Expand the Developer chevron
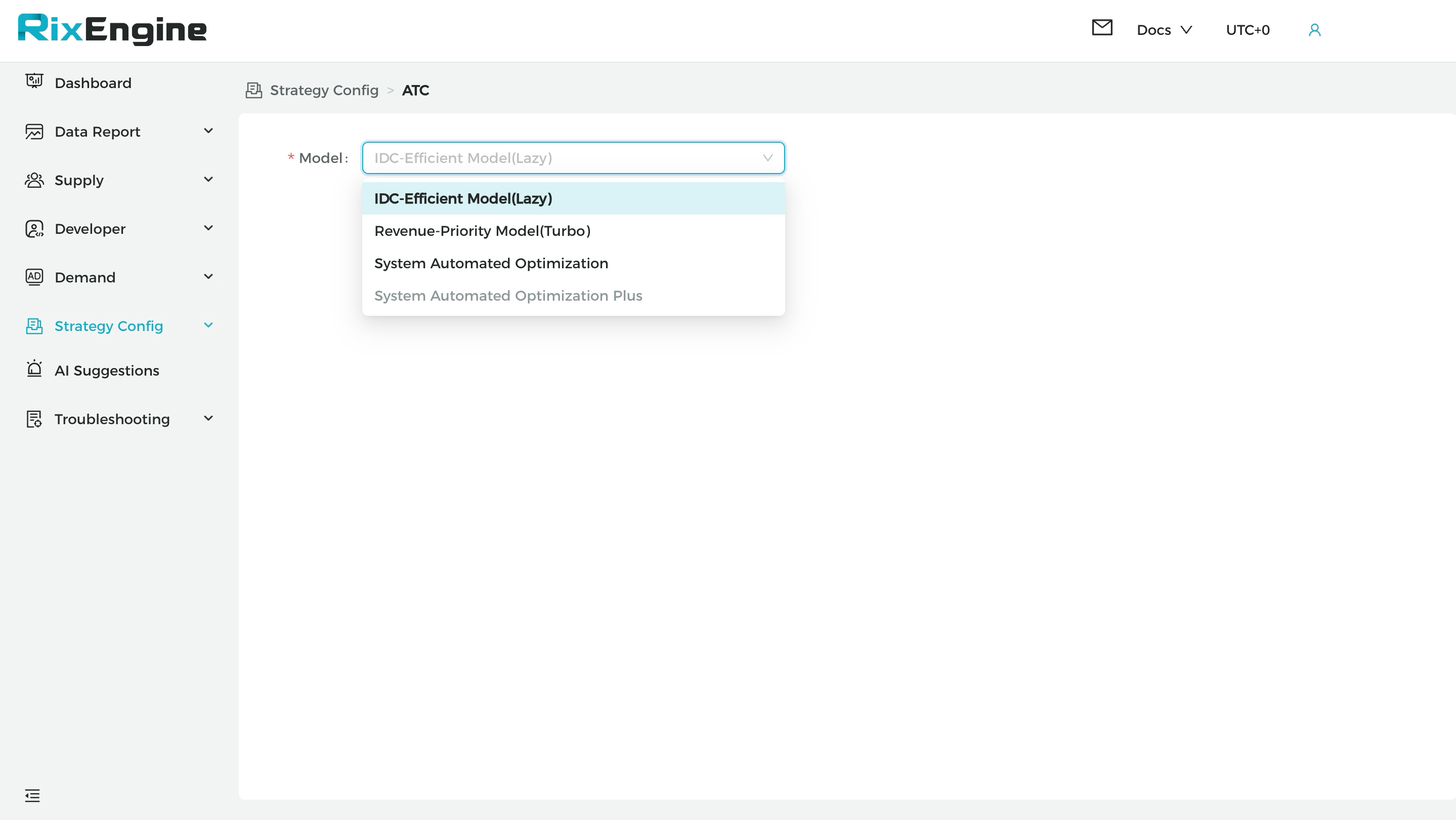The height and width of the screenshot is (820, 1456). (208, 228)
